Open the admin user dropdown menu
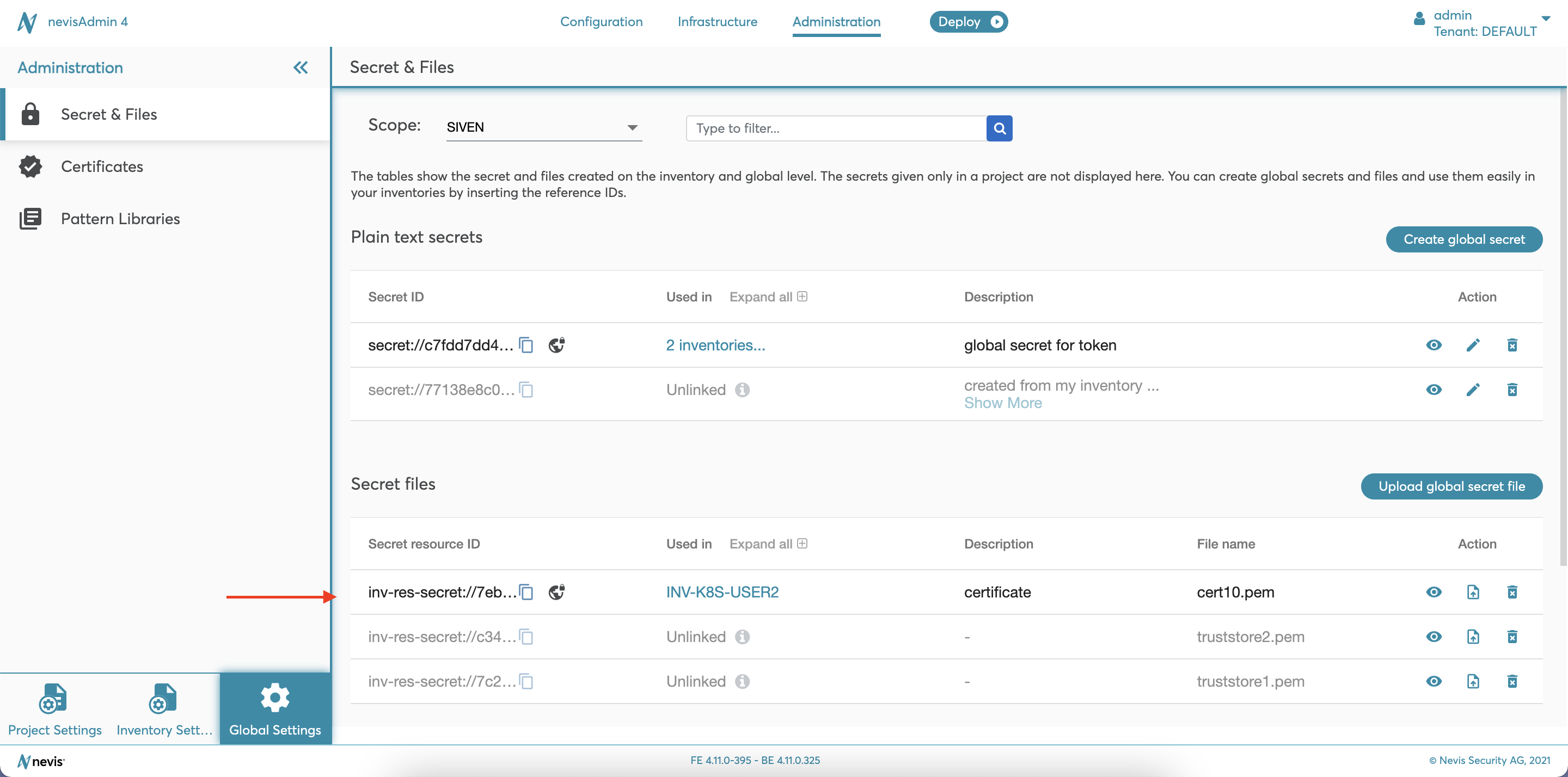Screen dimensions: 1568x777 (x=1546, y=18)
